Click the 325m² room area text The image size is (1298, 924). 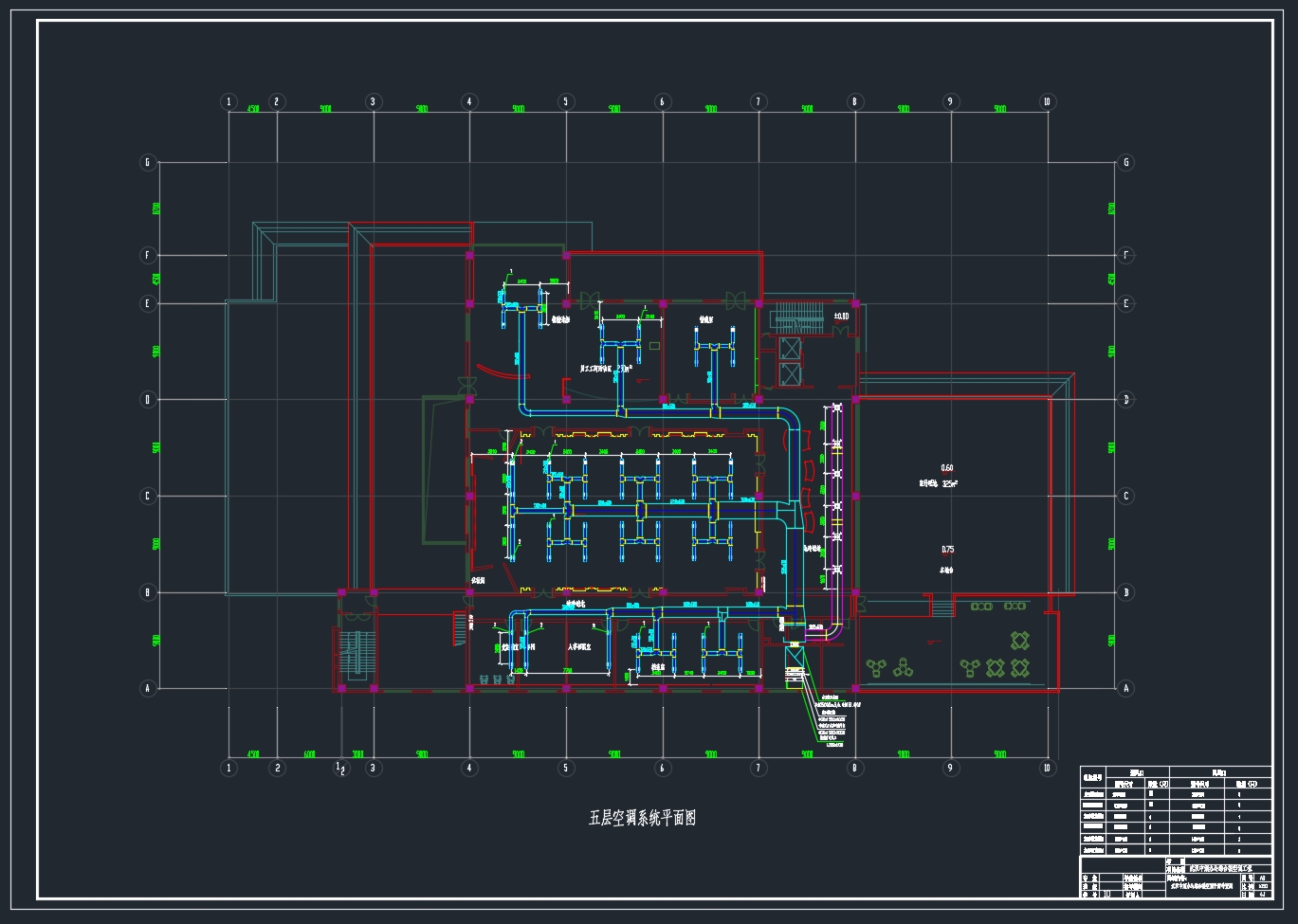click(x=949, y=483)
